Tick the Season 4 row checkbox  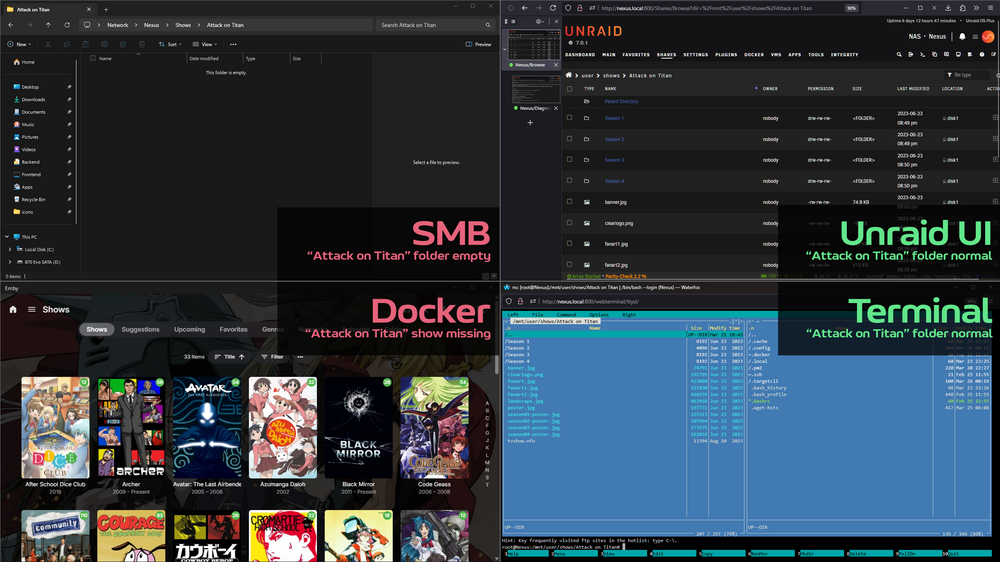[570, 181]
